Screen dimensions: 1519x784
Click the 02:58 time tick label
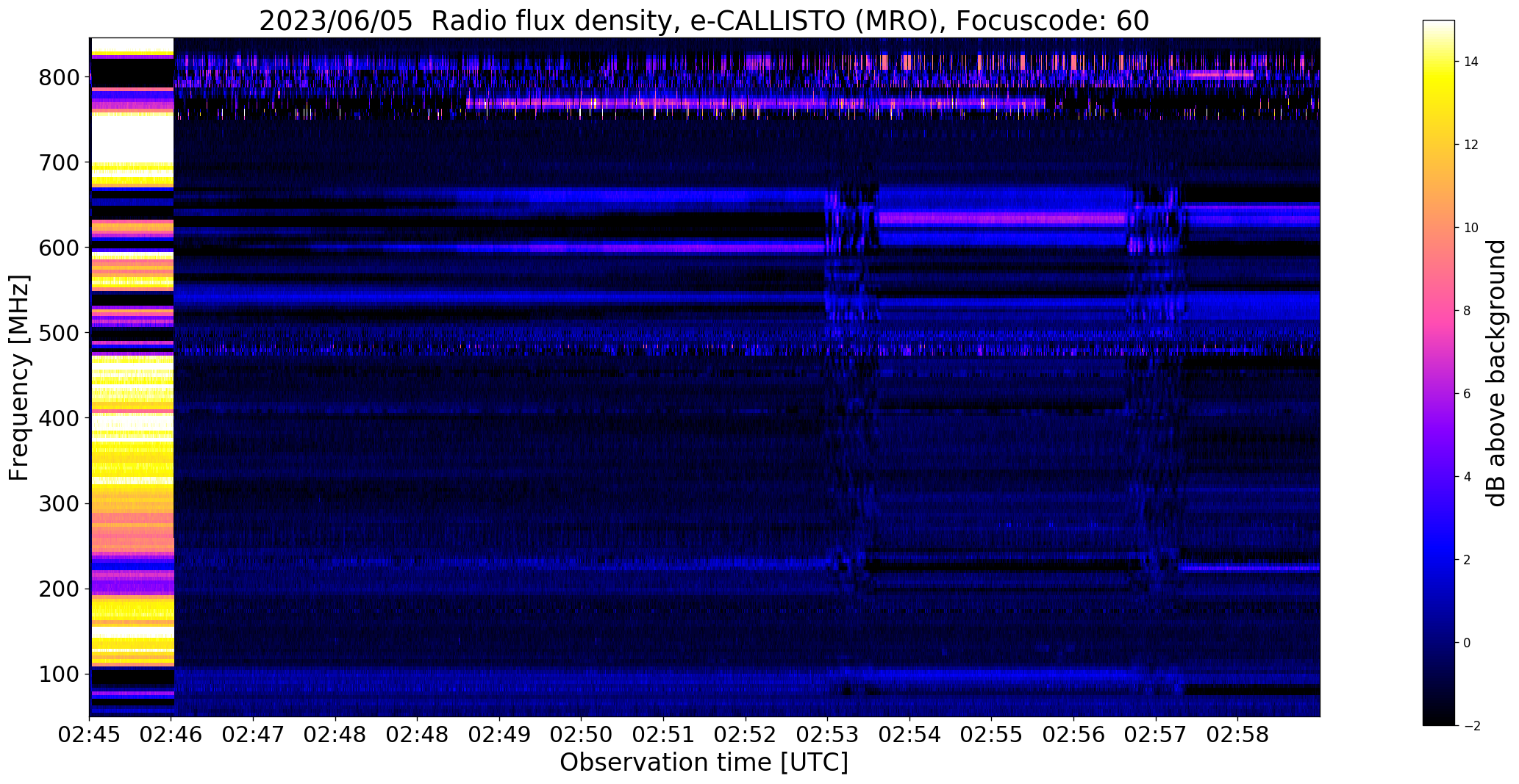[1237, 735]
